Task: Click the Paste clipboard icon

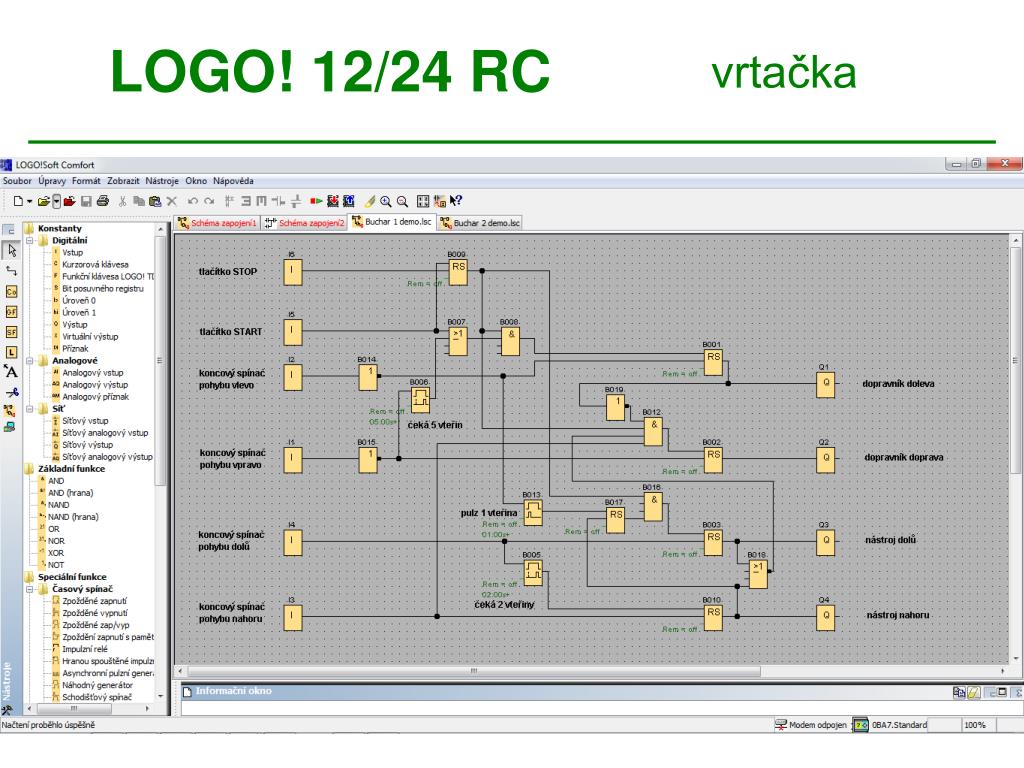Action: pos(155,201)
